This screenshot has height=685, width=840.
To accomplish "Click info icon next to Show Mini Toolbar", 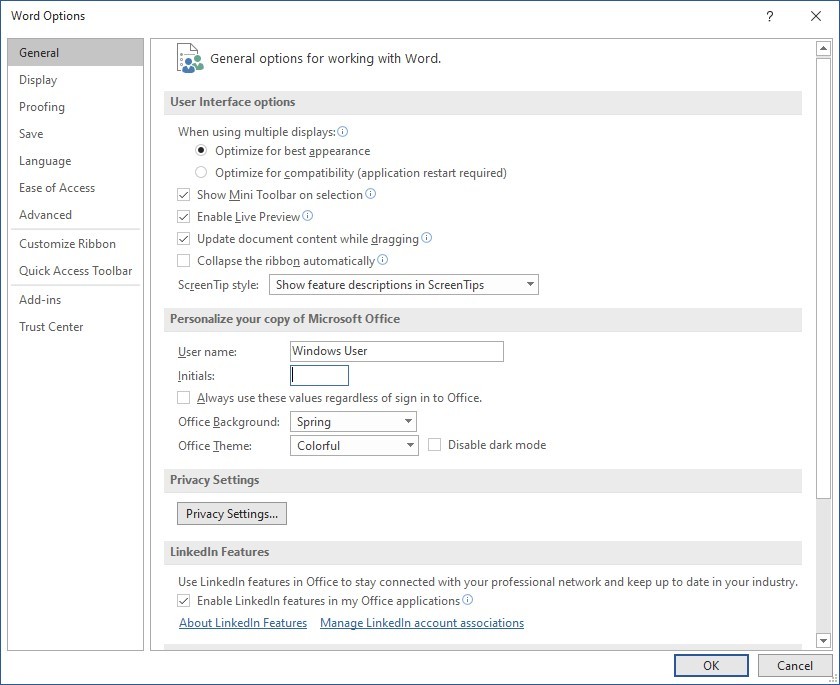I will 370,194.
